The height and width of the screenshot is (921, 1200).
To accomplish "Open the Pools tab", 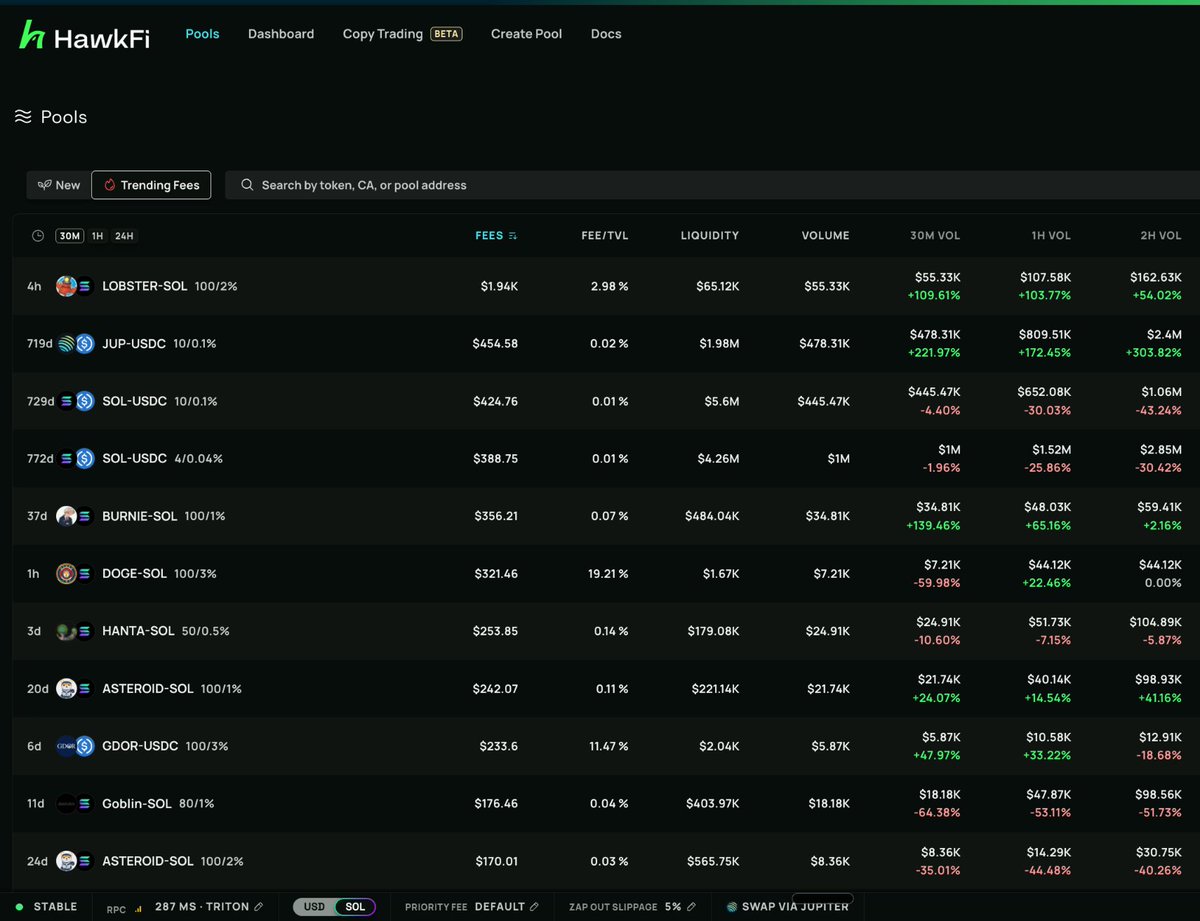I will (202, 34).
